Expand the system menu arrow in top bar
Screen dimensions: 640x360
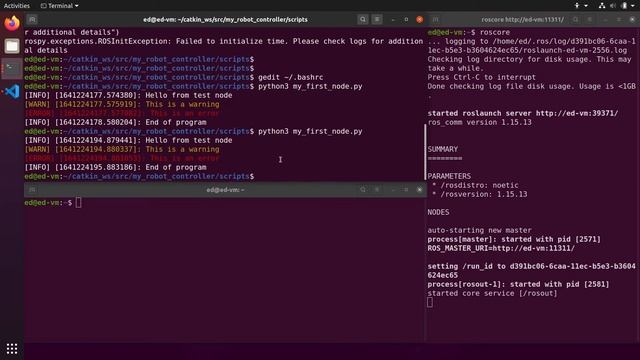click(x=633, y=6)
